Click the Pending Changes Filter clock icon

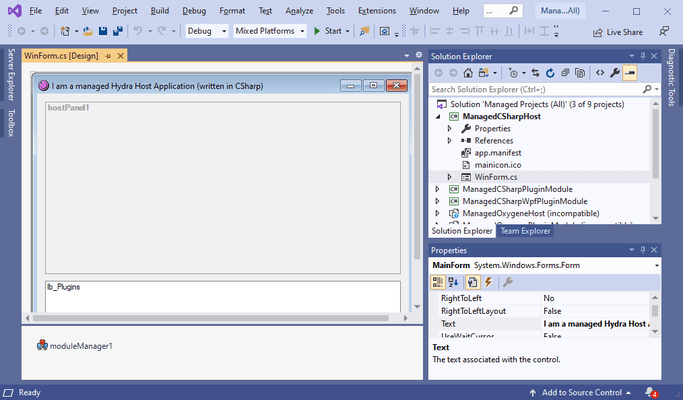tap(513, 73)
